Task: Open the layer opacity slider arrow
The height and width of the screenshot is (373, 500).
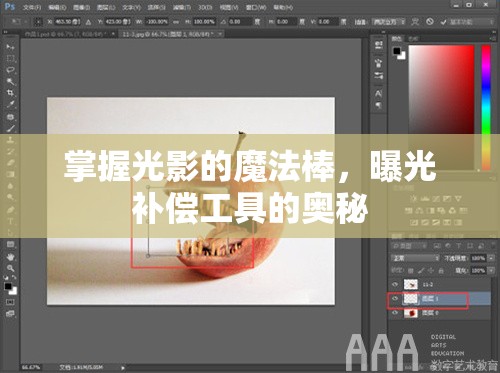Action: 491,258
